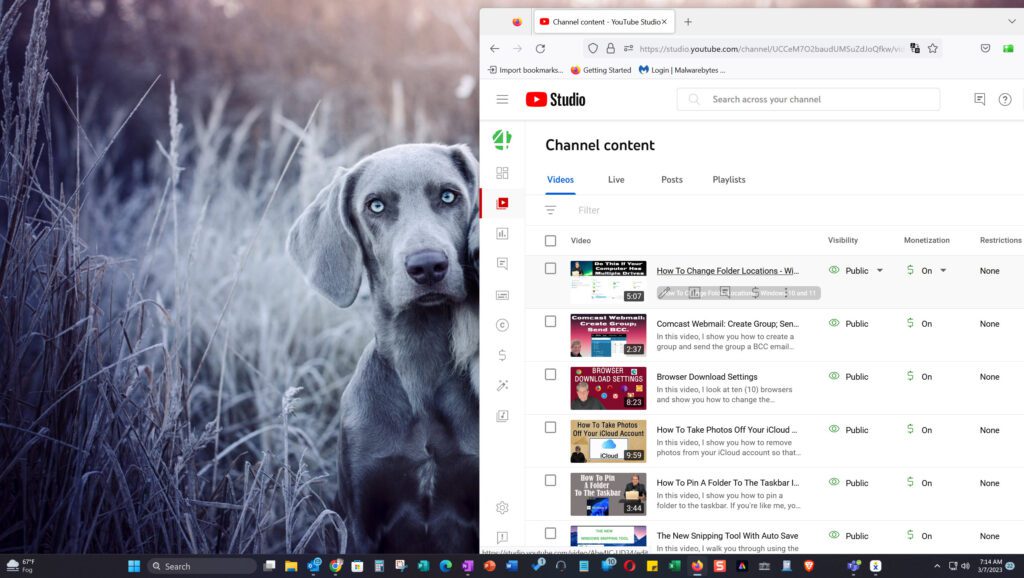
Task: Go back in Firefox
Action: (x=494, y=48)
